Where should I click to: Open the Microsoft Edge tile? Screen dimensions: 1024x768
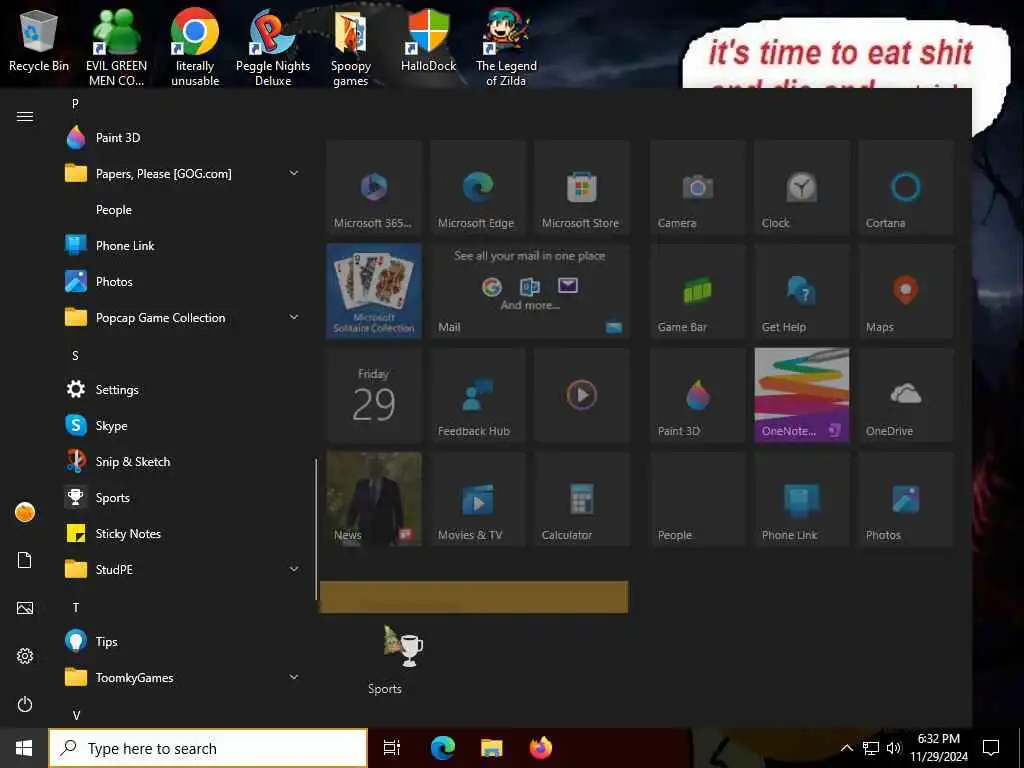tap(478, 187)
